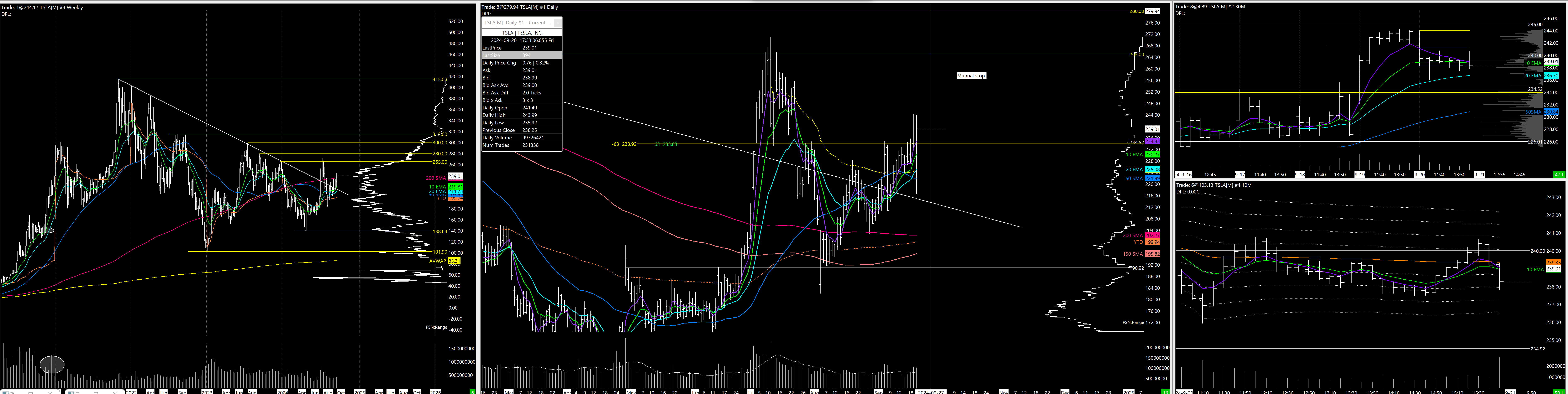
Task: Click the second minimized window's chart icon
Action: tap(71, 393)
